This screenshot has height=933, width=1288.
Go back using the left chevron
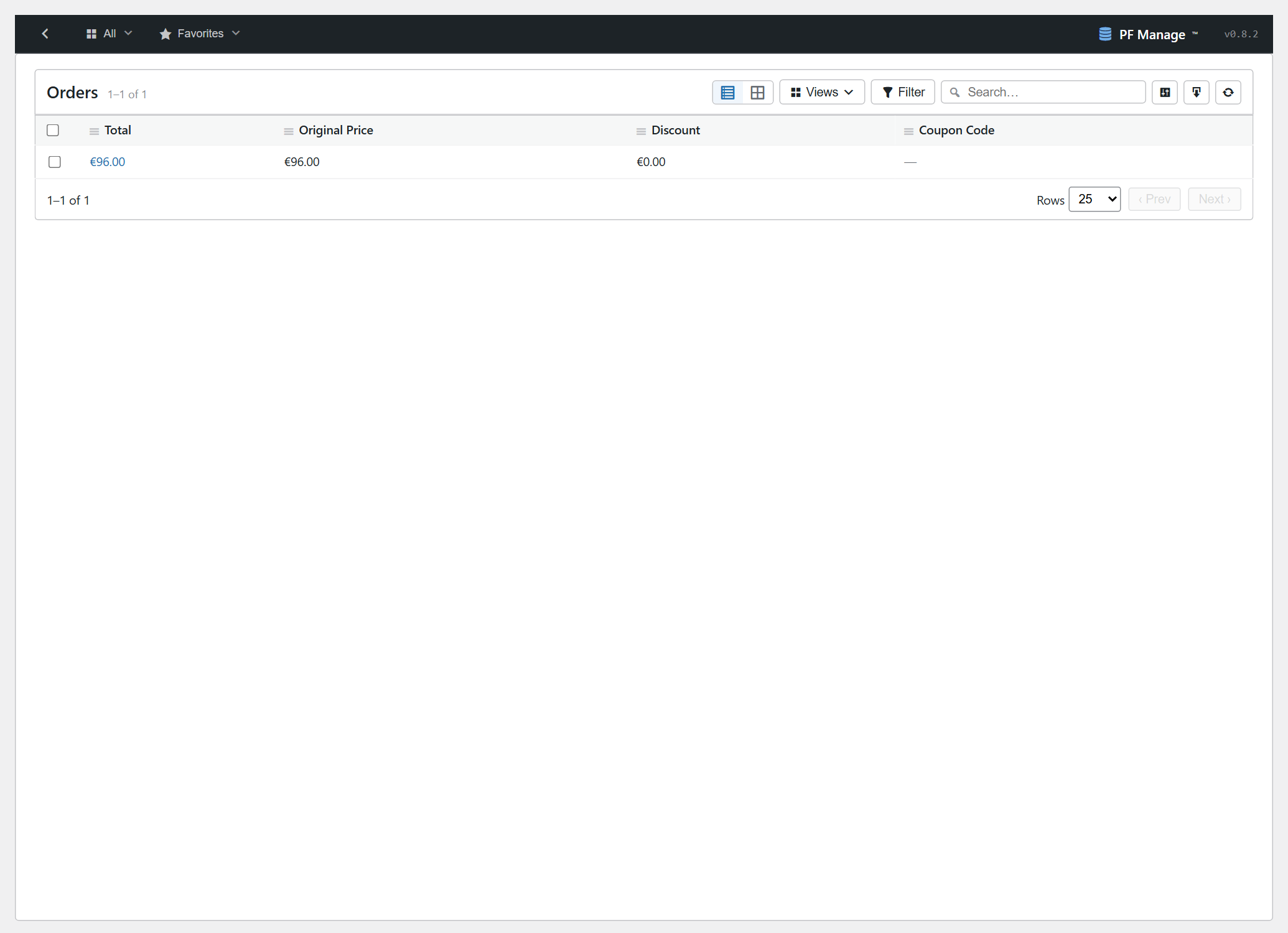pyautogui.click(x=45, y=34)
